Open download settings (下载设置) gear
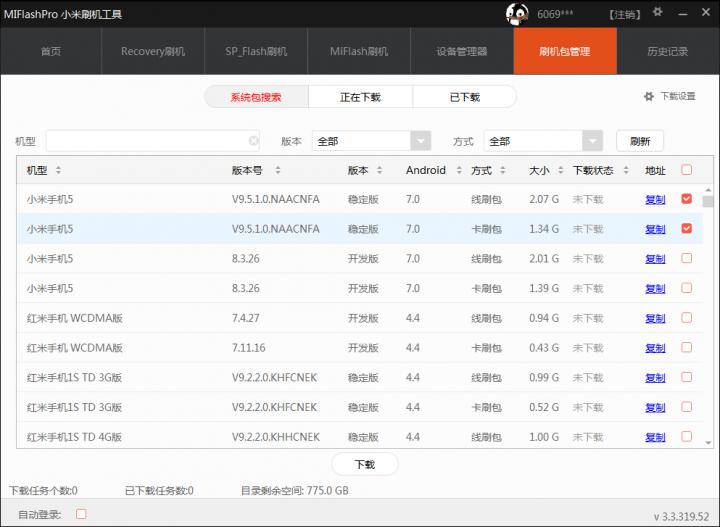Image resolution: width=720 pixels, height=527 pixels. (648, 96)
